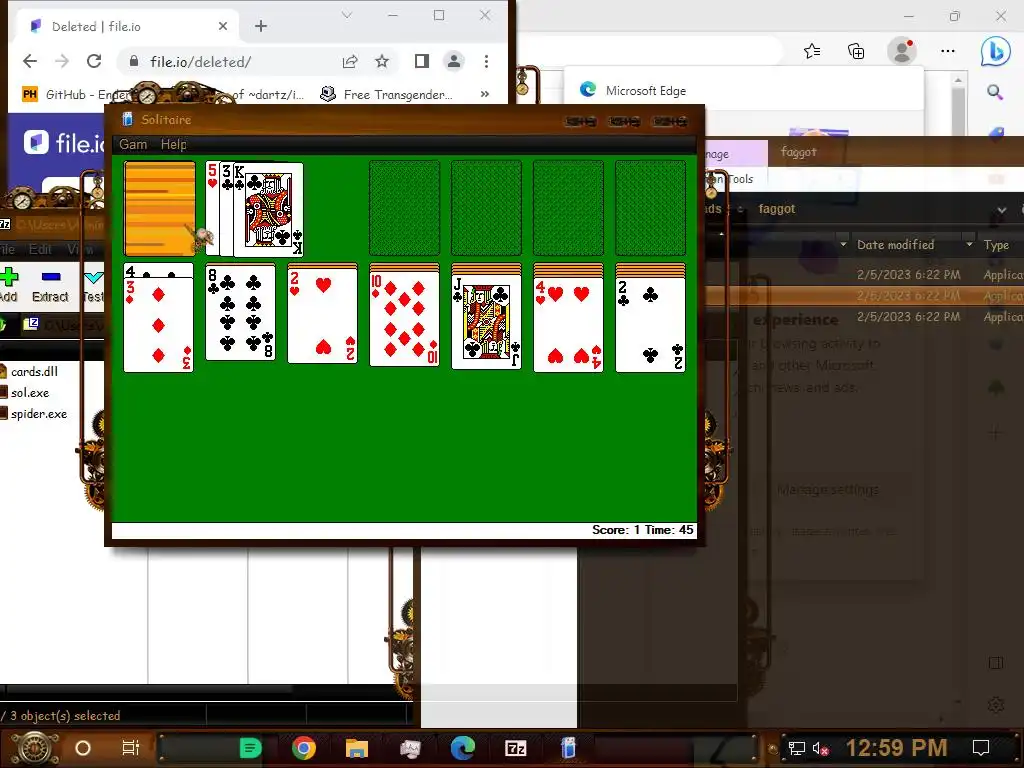Screen dimensions: 1024x768
Task: Click the file.io logo
Action: click(x=64, y=142)
